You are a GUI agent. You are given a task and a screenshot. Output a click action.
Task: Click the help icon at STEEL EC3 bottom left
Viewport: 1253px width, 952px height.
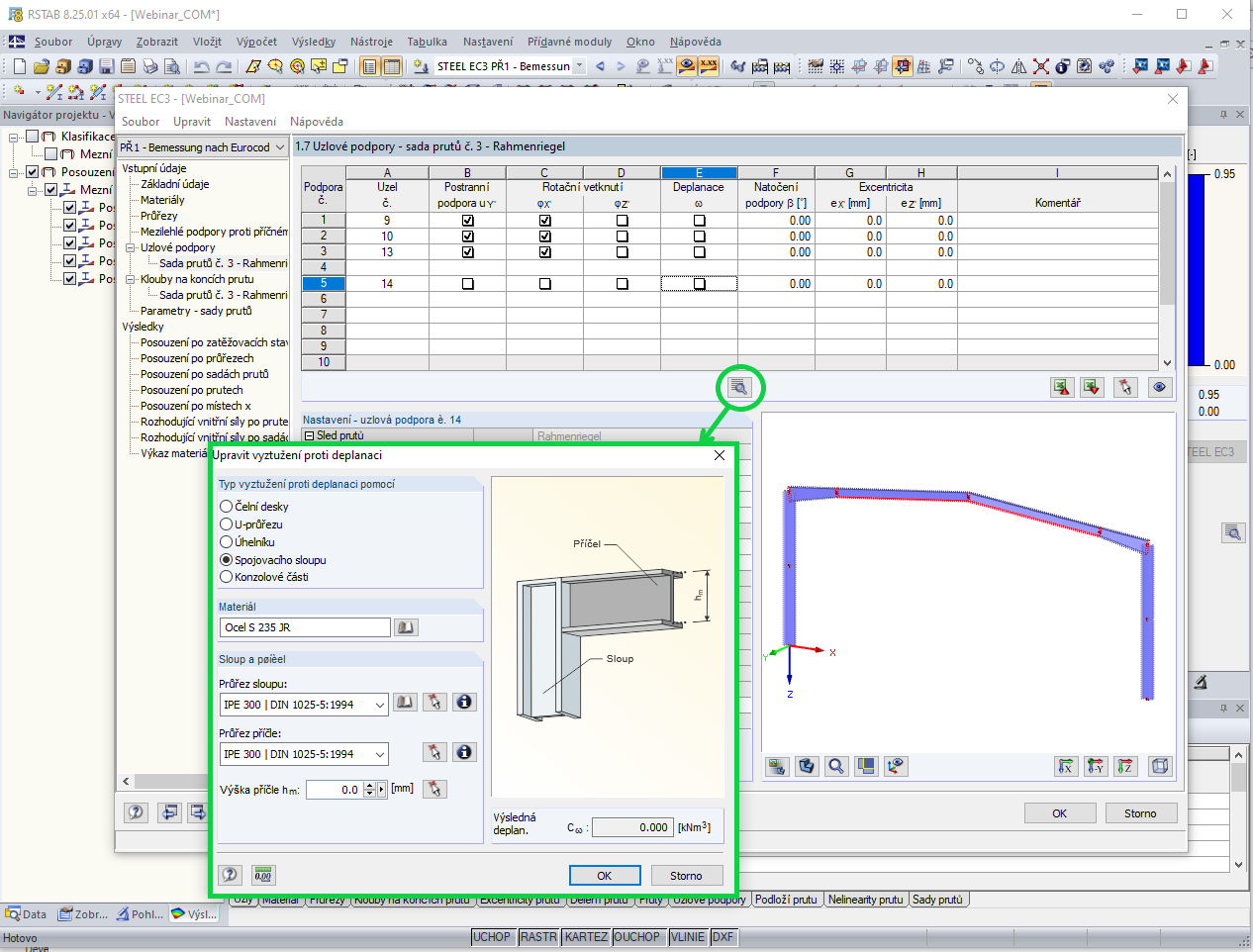coord(136,812)
